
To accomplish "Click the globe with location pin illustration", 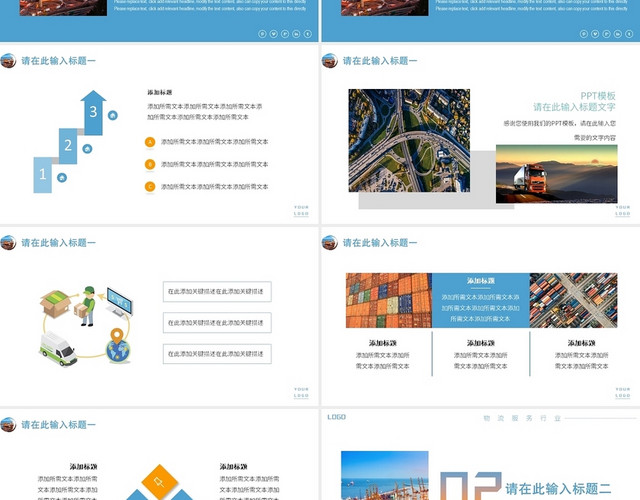I will pos(118,346).
